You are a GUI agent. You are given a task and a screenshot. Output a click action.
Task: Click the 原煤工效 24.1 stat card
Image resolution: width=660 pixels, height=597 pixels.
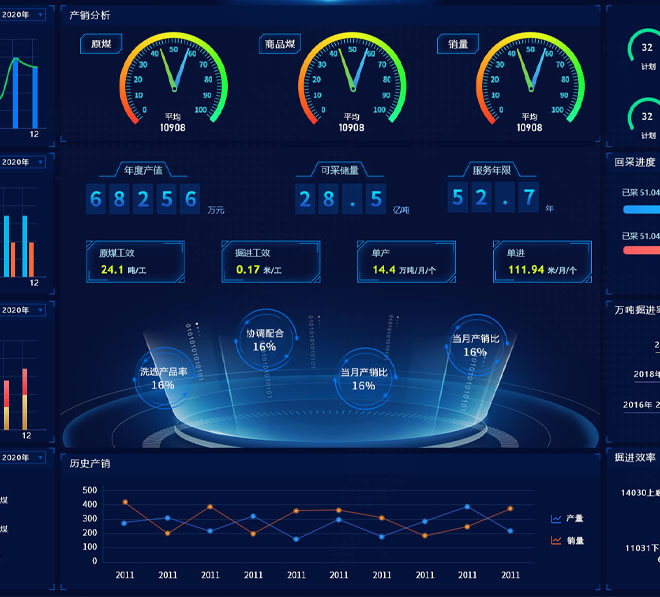tap(135, 262)
